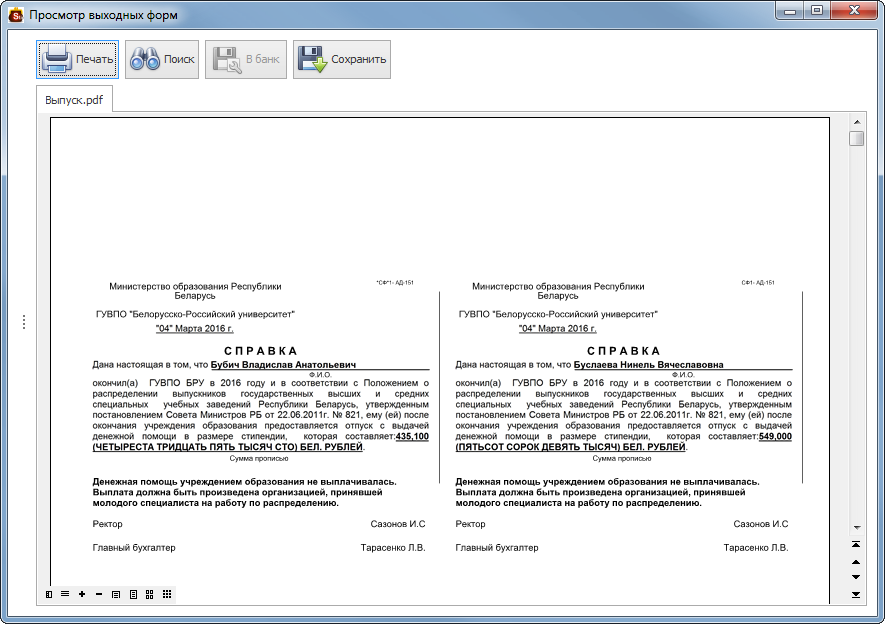The height and width of the screenshot is (624, 885).
Task: Jump to the last page arrow
Action: point(856,594)
